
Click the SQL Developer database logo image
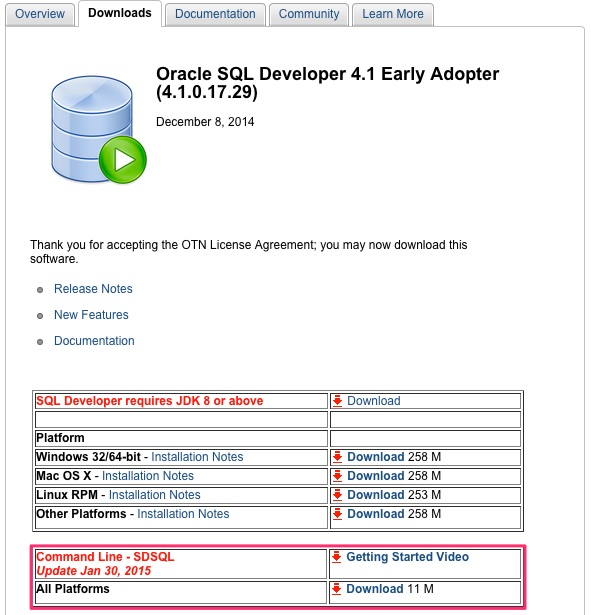coord(99,130)
